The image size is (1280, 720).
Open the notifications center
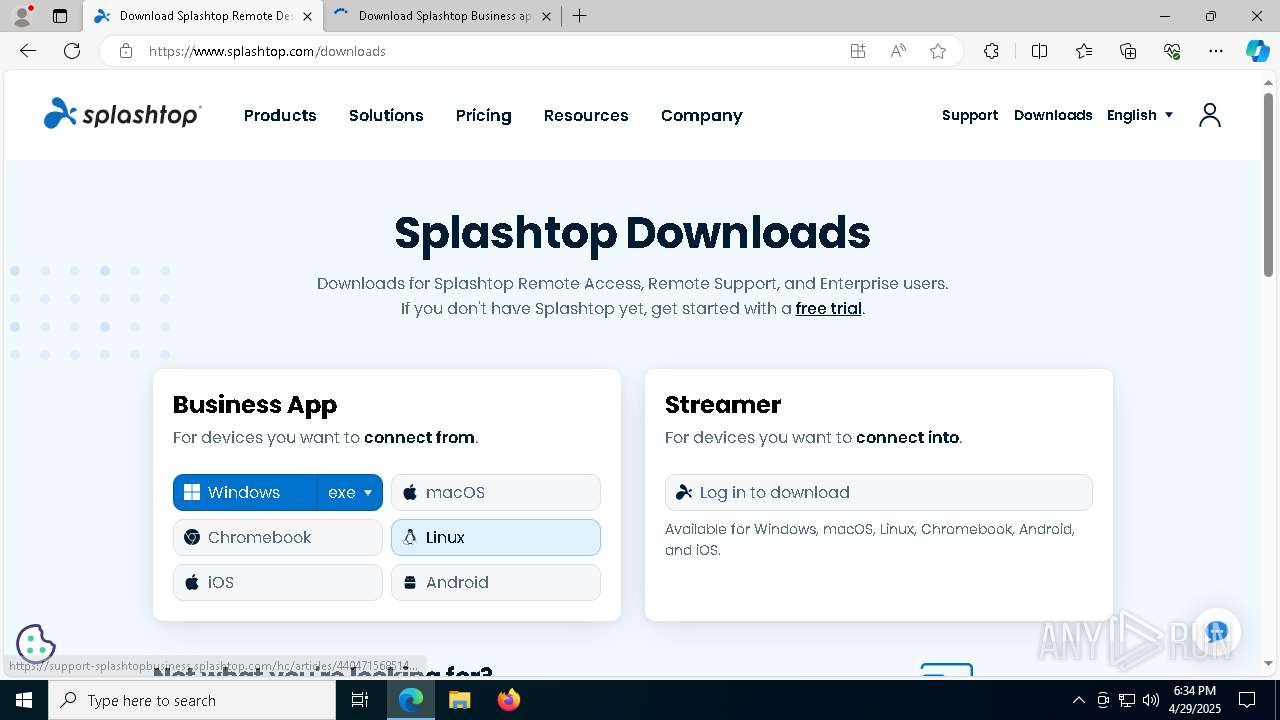click(1247, 700)
